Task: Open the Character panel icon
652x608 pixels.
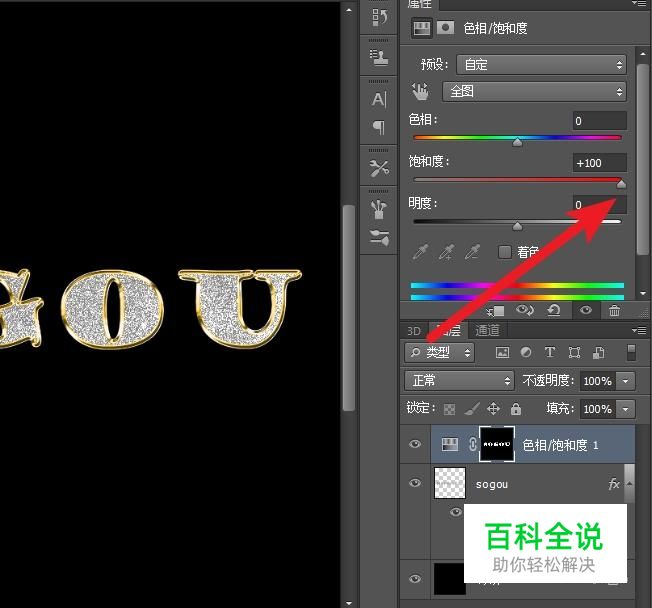Action: (379, 99)
